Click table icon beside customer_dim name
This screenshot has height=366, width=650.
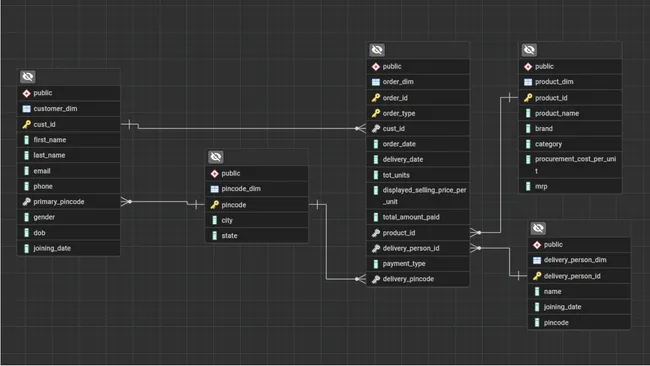click(27, 109)
